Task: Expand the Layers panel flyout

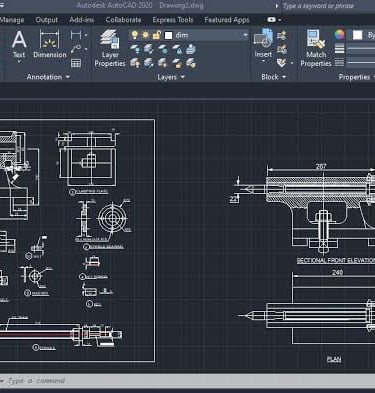Action: [182, 77]
